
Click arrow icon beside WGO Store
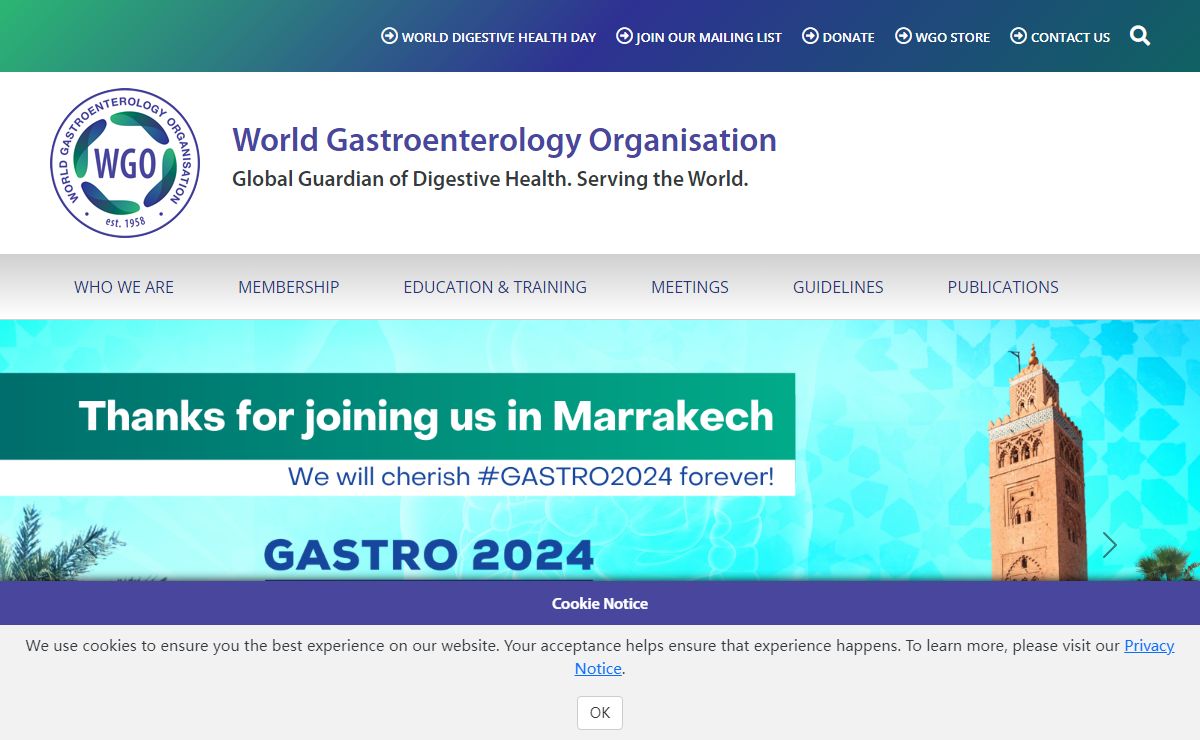903,36
